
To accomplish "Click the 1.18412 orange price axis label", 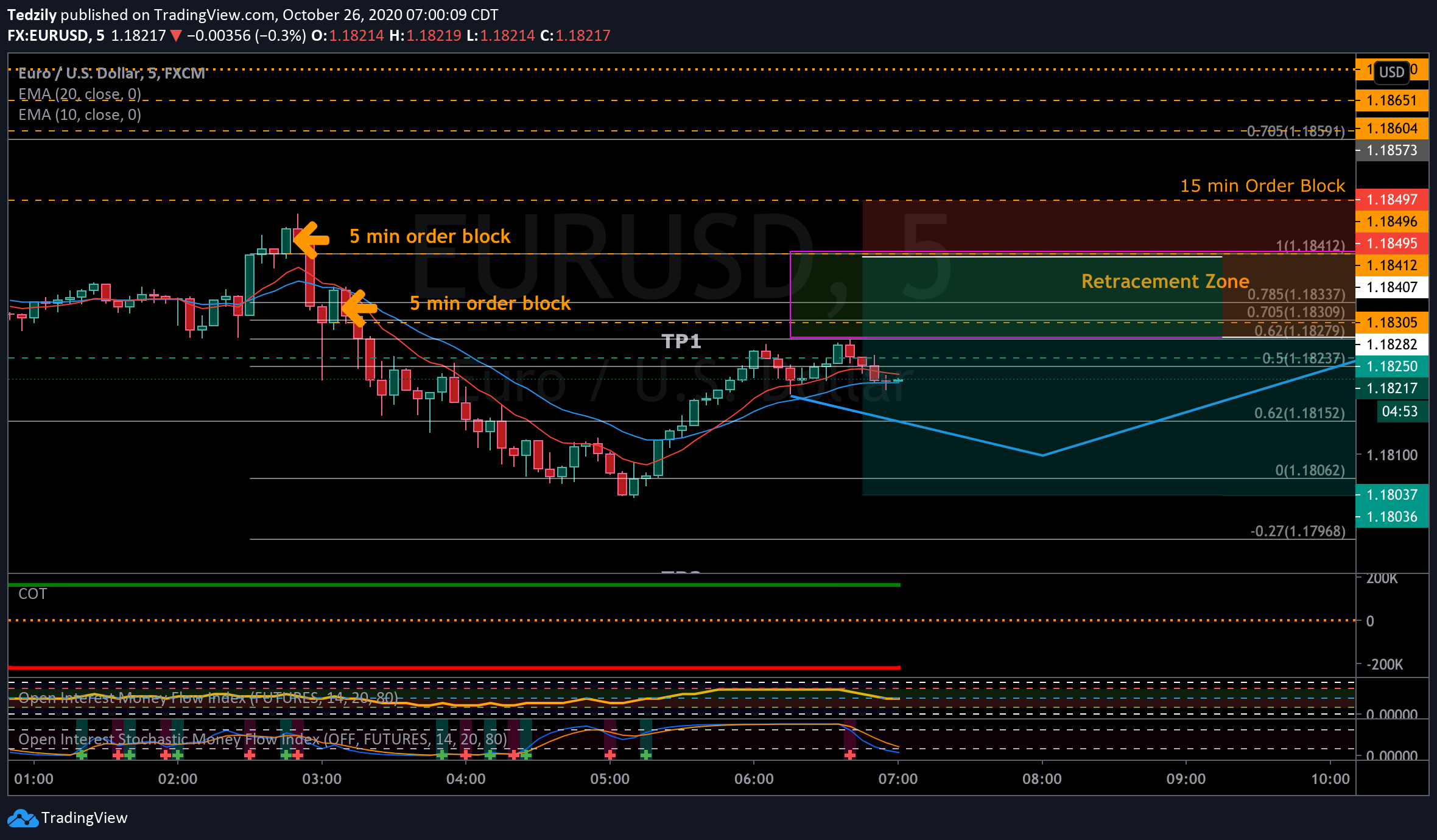I will 1392,265.
